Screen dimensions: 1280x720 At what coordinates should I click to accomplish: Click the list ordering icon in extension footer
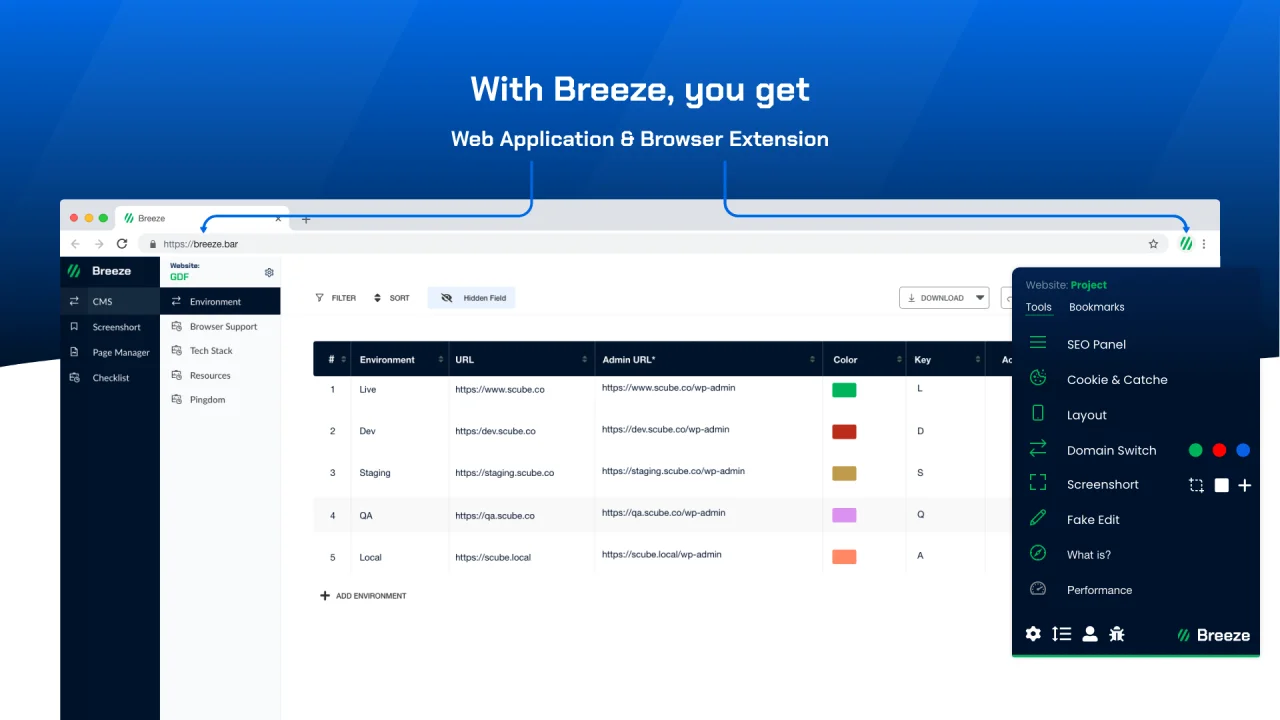click(x=1062, y=634)
